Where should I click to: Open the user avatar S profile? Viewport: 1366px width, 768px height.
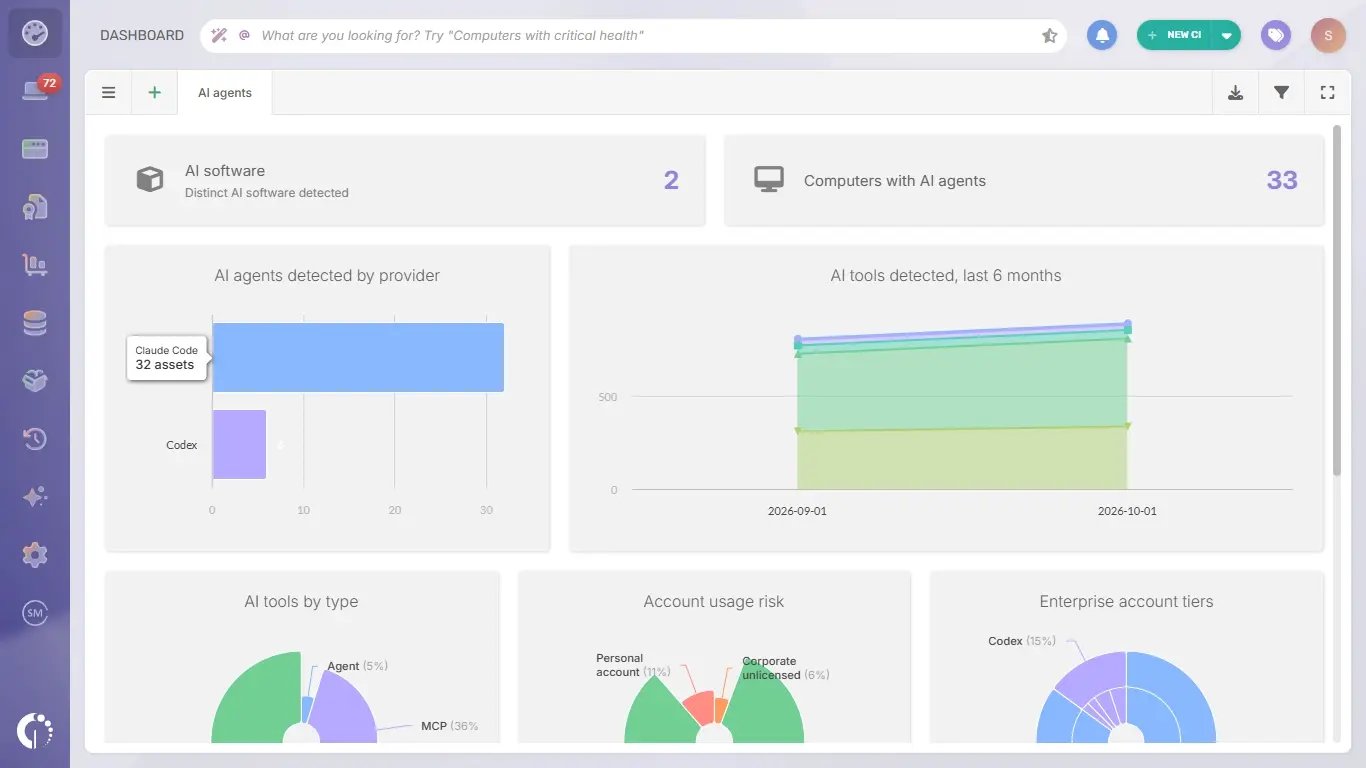pyautogui.click(x=1328, y=35)
